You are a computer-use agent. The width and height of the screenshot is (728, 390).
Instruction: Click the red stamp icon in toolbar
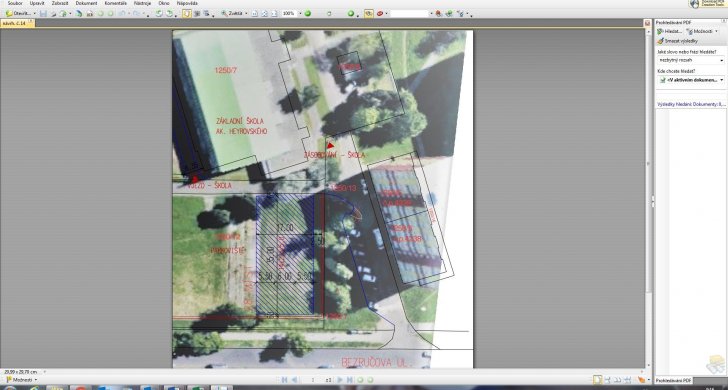point(380,14)
